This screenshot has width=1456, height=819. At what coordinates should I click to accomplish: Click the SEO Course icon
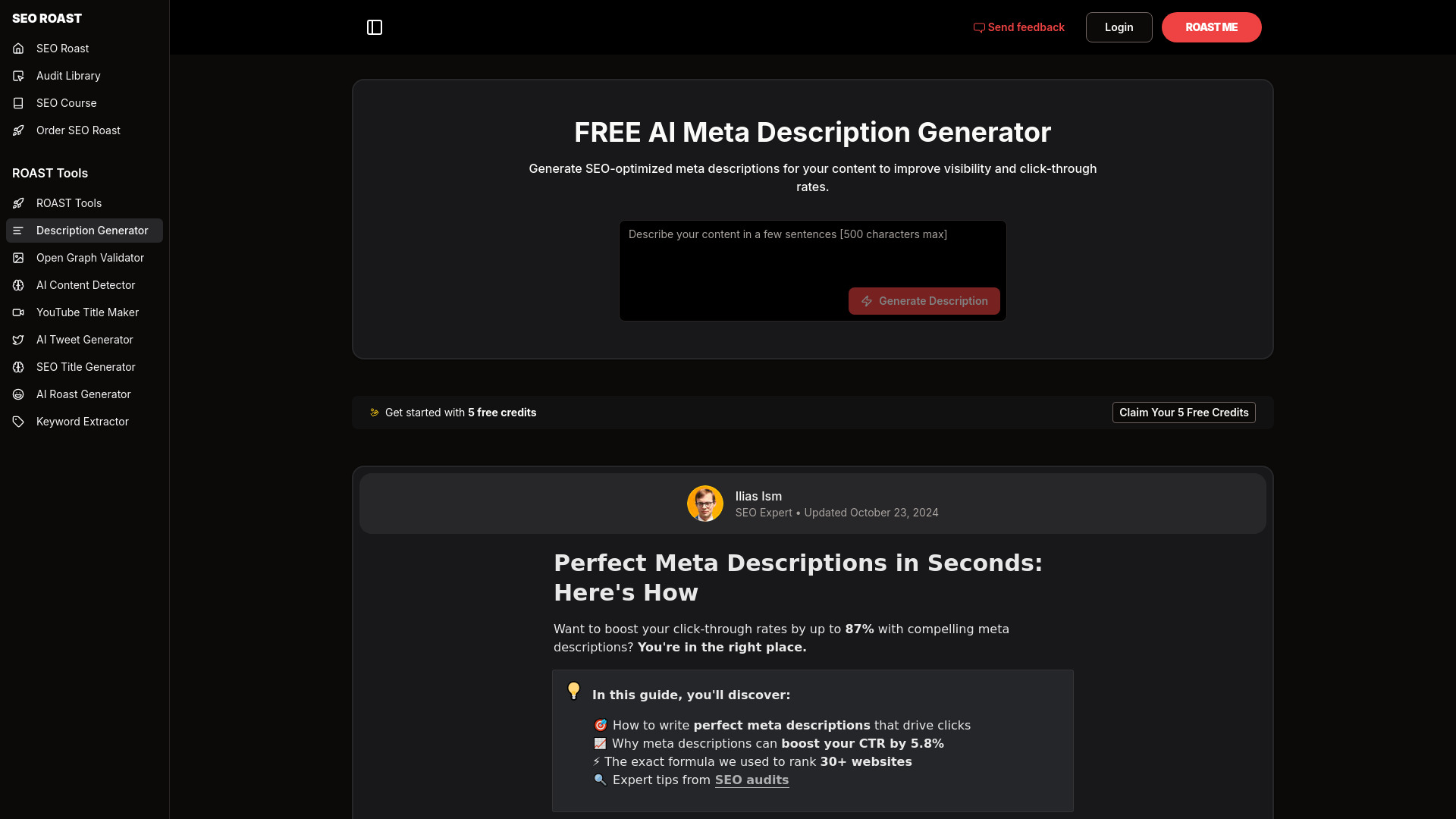pyautogui.click(x=18, y=103)
